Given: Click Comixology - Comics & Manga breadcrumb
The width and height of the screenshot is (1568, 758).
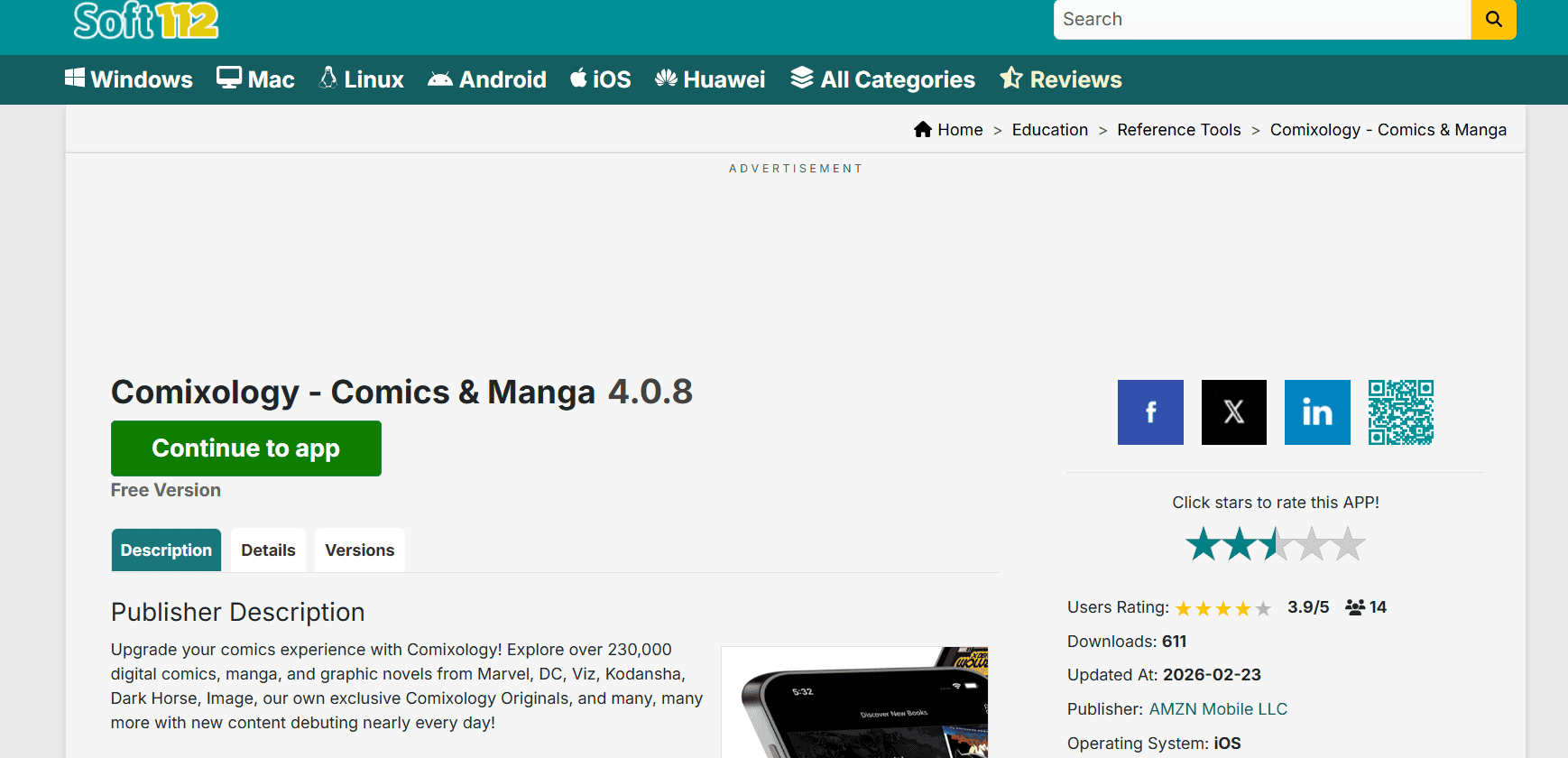Looking at the screenshot, I should [1388, 130].
